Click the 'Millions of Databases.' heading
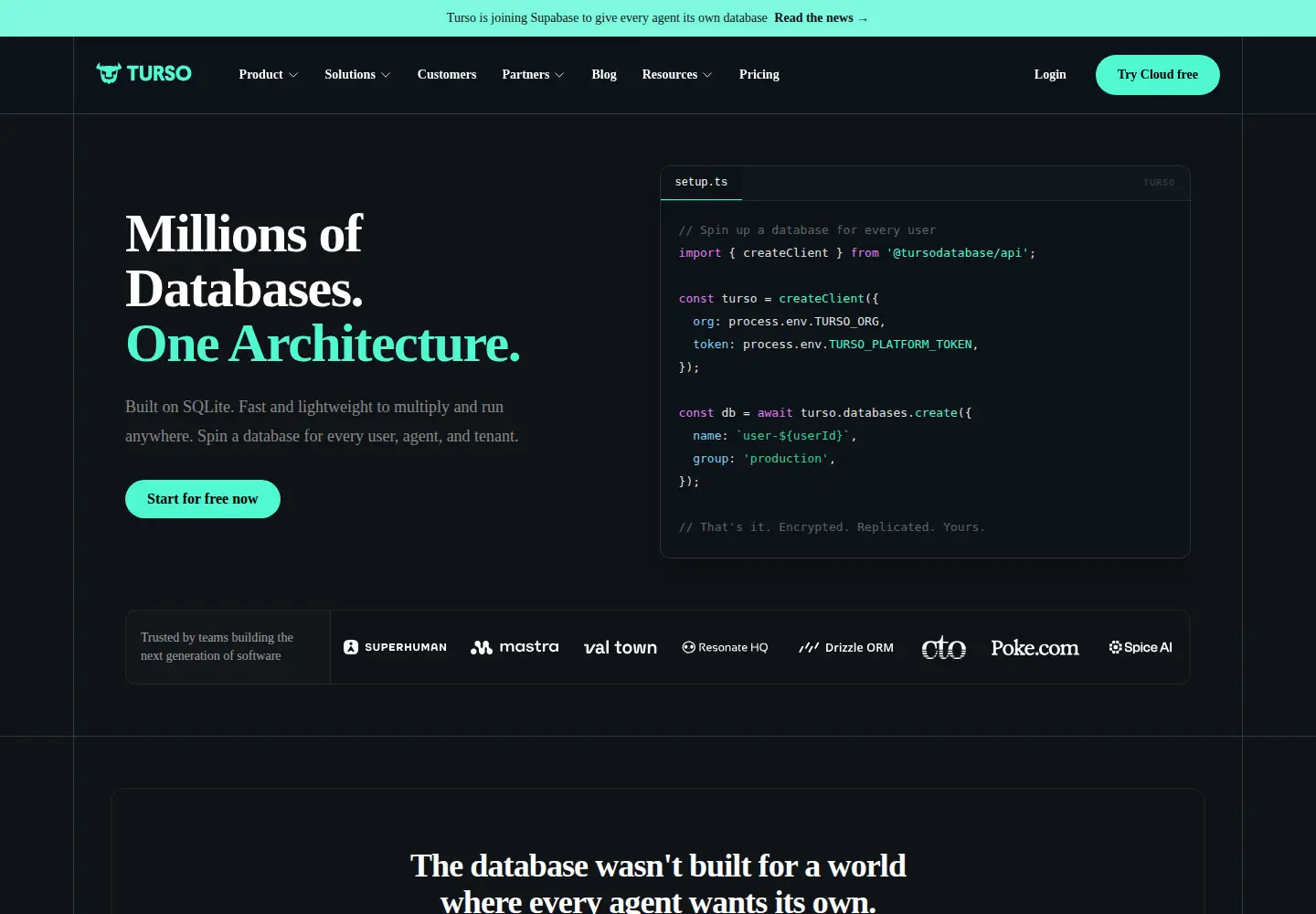The width and height of the screenshot is (1316, 914). click(x=244, y=260)
